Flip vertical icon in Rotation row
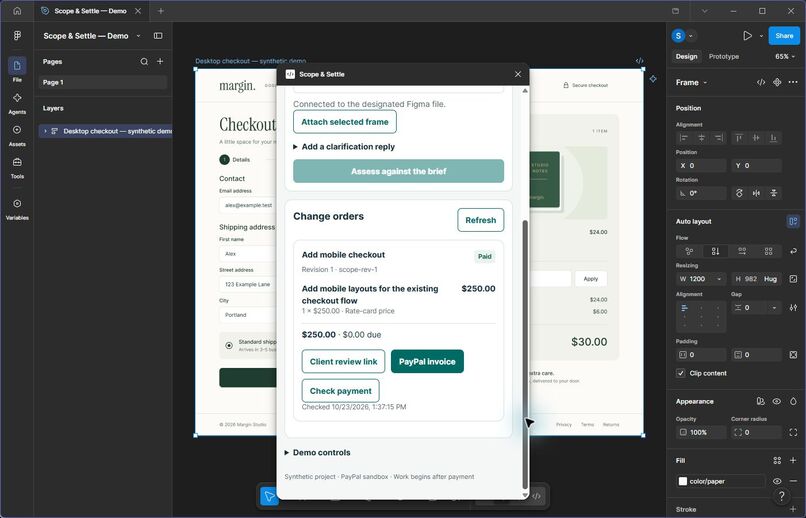This screenshot has height=518, width=806. click(774, 193)
